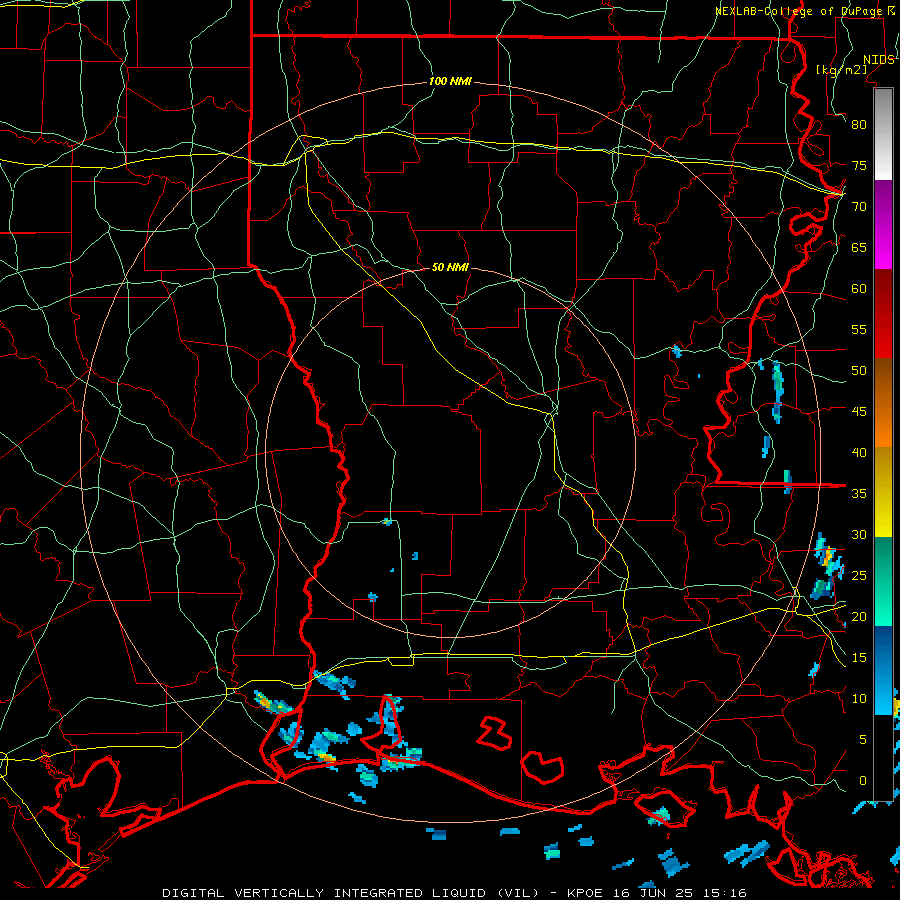This screenshot has height=900, width=900.
Task: Click the 5 value on the color scale
Action: coord(863,740)
